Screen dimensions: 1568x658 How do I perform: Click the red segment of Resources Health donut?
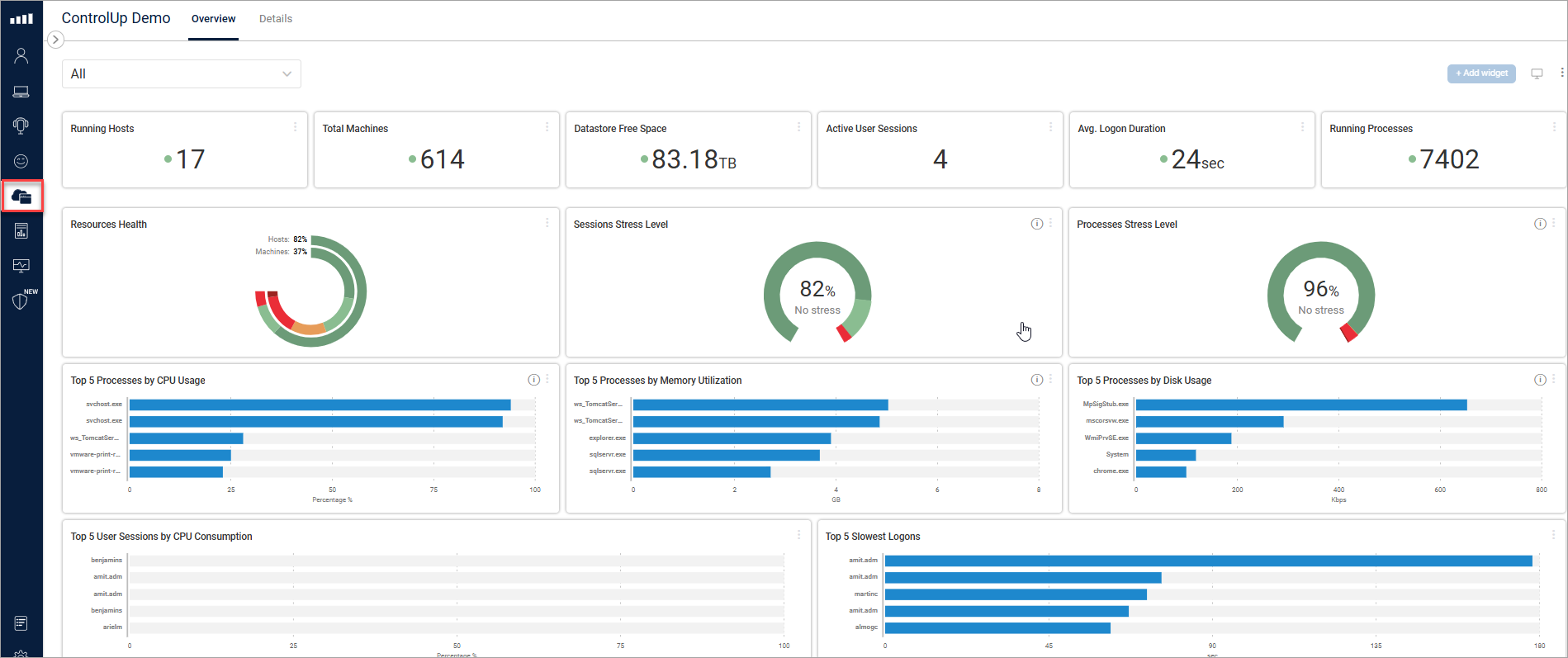[279, 314]
